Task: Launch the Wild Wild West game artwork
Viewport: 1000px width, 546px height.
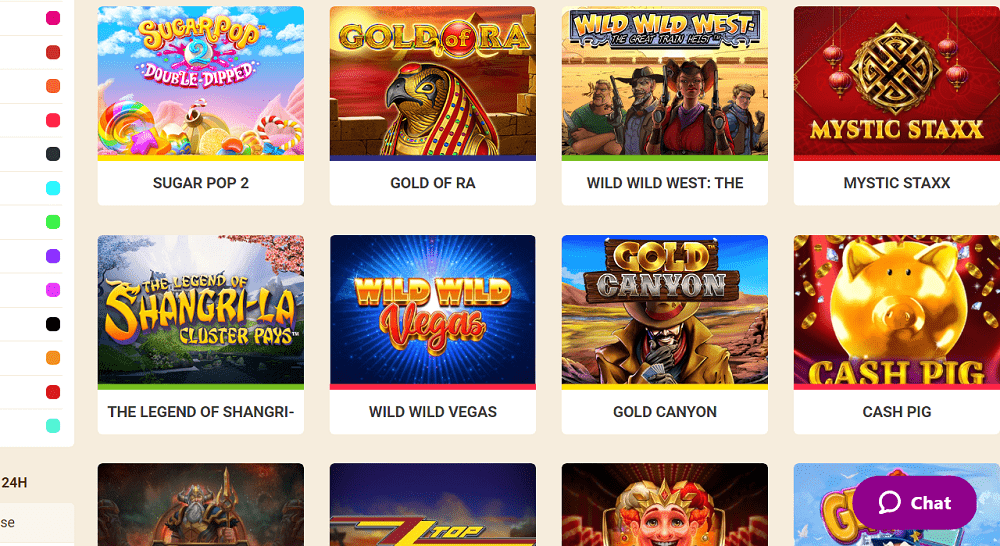Action: (665, 81)
